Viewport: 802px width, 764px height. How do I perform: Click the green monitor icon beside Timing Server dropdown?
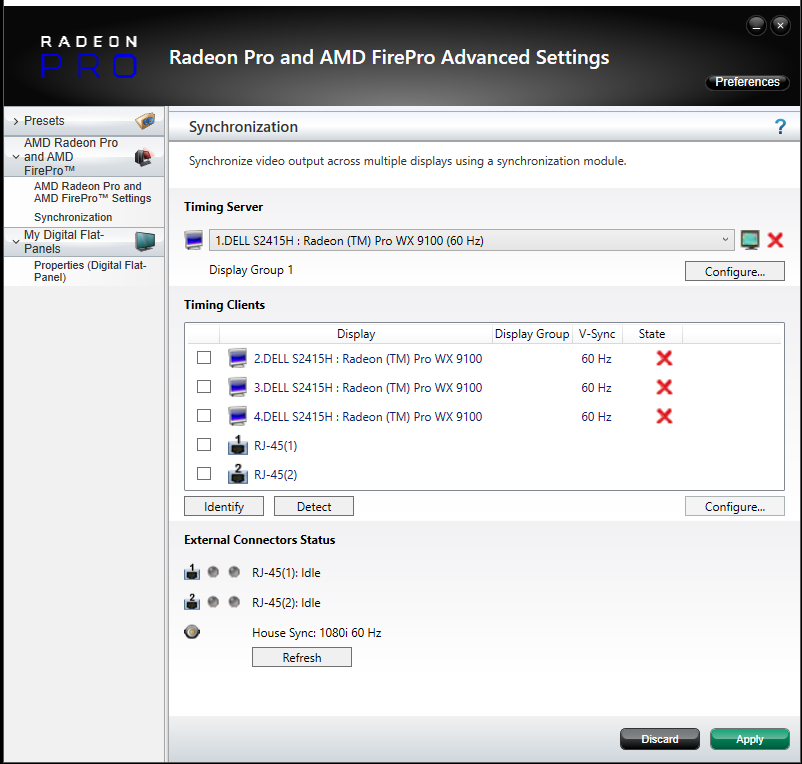coord(750,240)
